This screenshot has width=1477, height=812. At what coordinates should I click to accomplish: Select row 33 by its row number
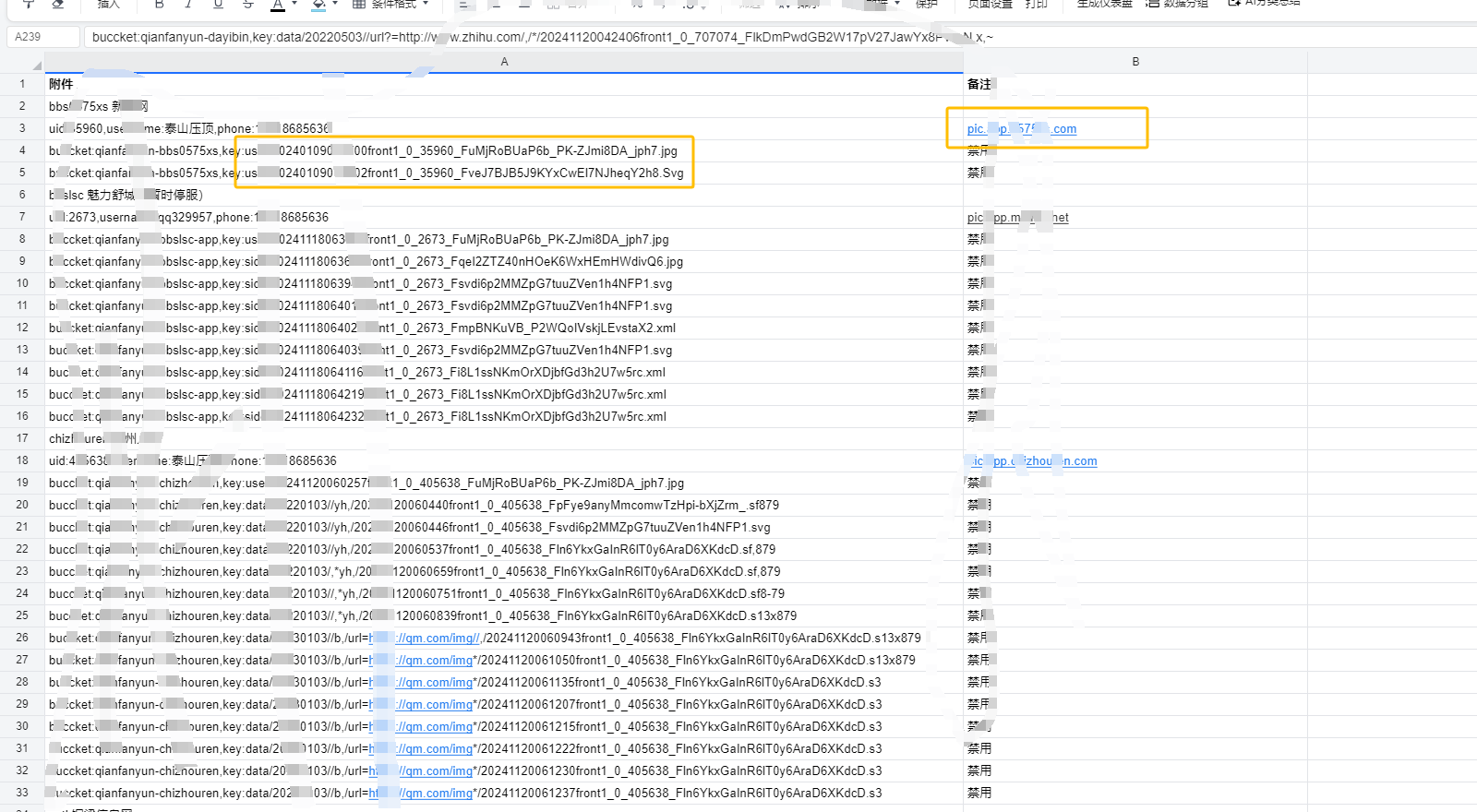pyautogui.click(x=22, y=793)
